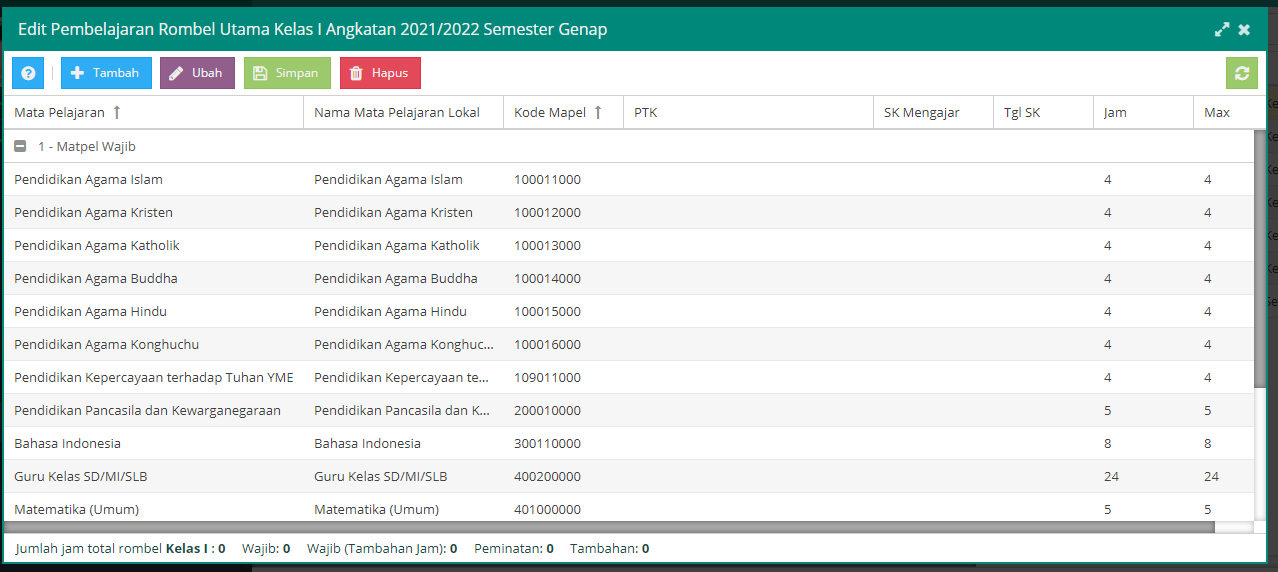1278x572 pixels.
Task: Open the help question mark button
Action: click(x=28, y=73)
